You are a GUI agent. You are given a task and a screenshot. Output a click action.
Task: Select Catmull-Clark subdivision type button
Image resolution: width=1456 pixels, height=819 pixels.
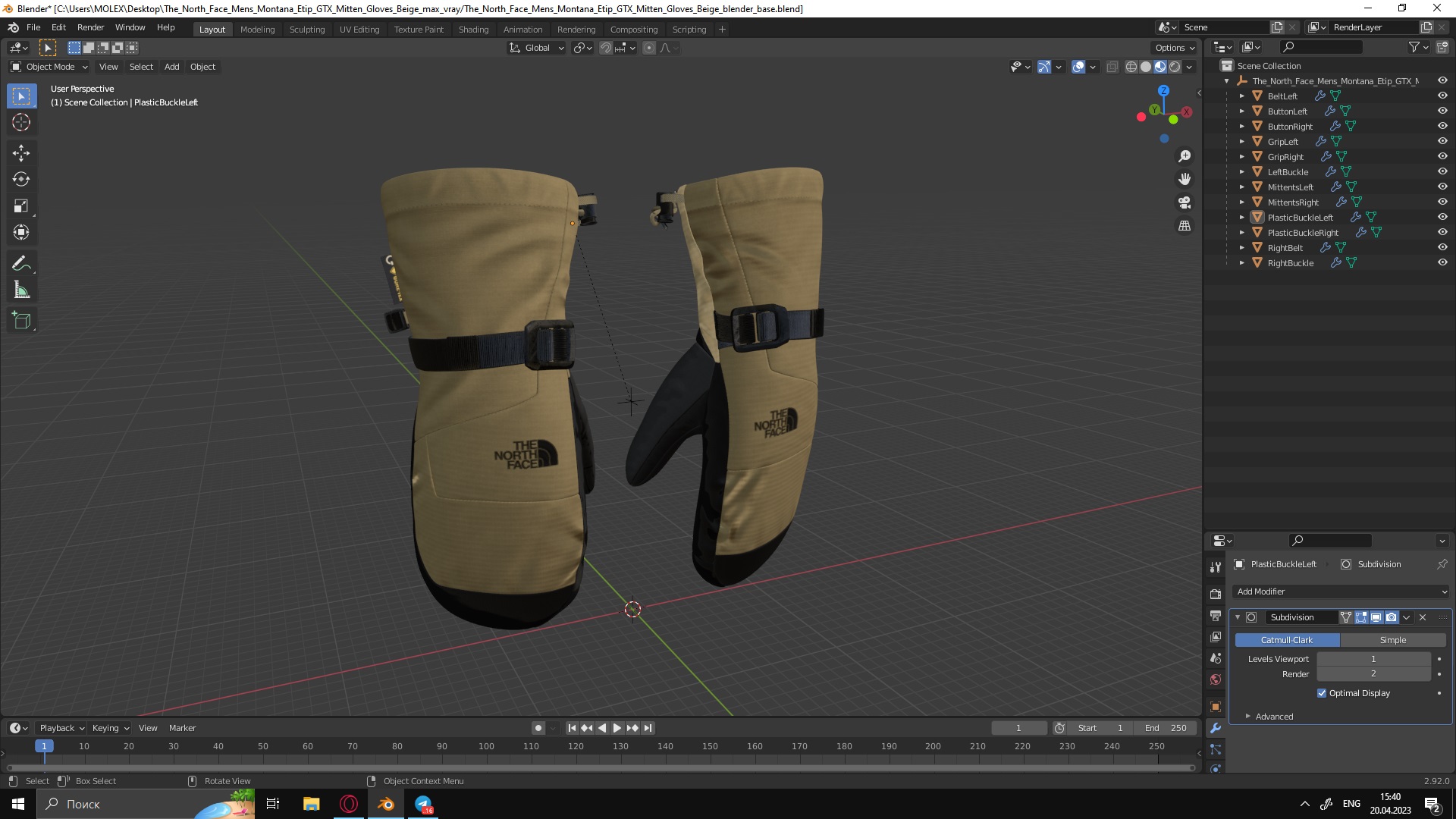(x=1287, y=640)
